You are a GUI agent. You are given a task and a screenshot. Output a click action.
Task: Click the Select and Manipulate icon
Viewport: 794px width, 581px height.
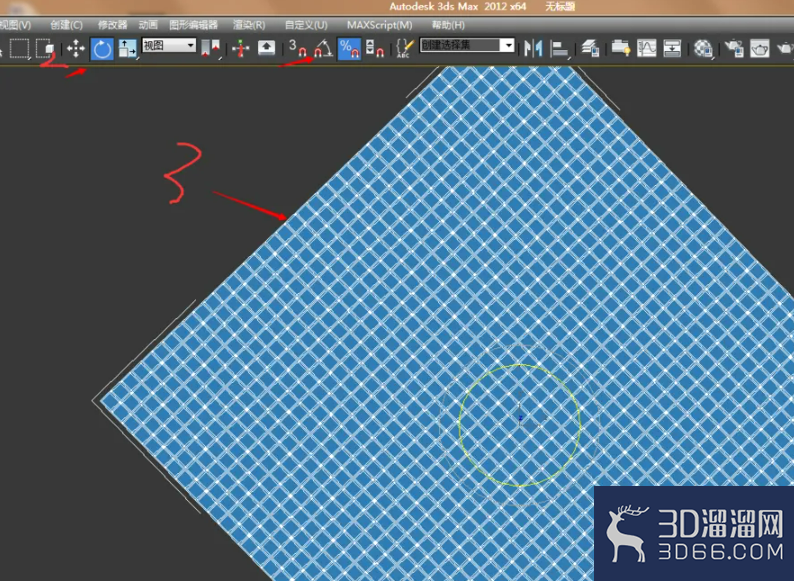click(x=241, y=49)
